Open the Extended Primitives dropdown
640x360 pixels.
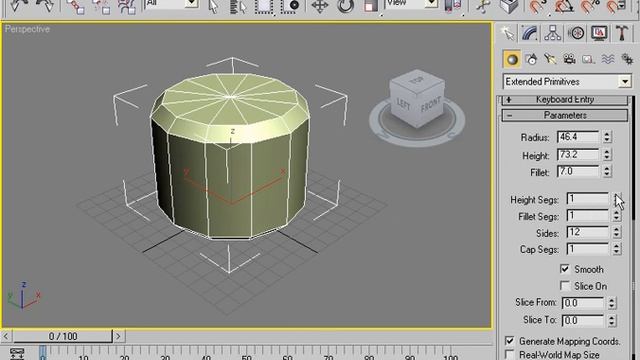pyautogui.click(x=624, y=82)
